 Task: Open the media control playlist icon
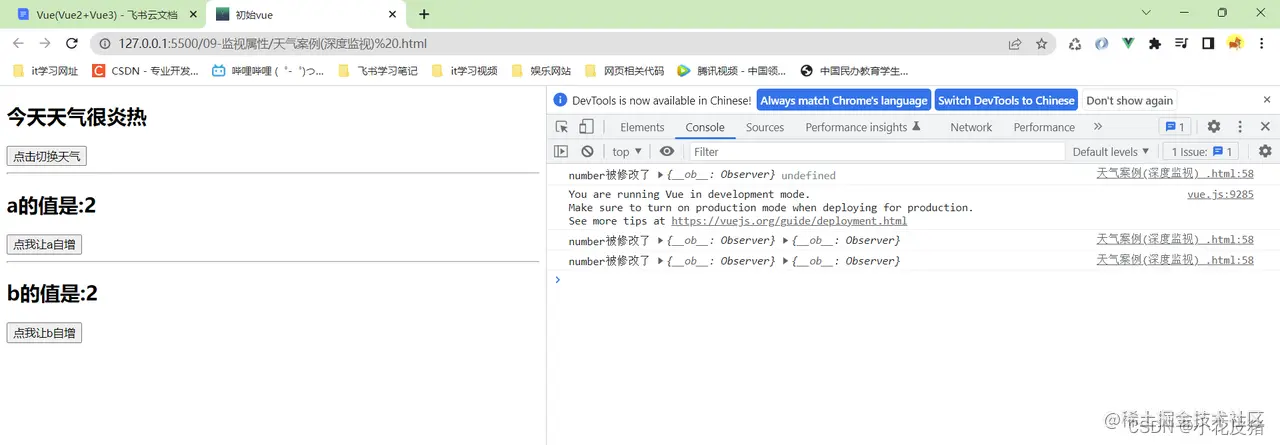click(1181, 44)
